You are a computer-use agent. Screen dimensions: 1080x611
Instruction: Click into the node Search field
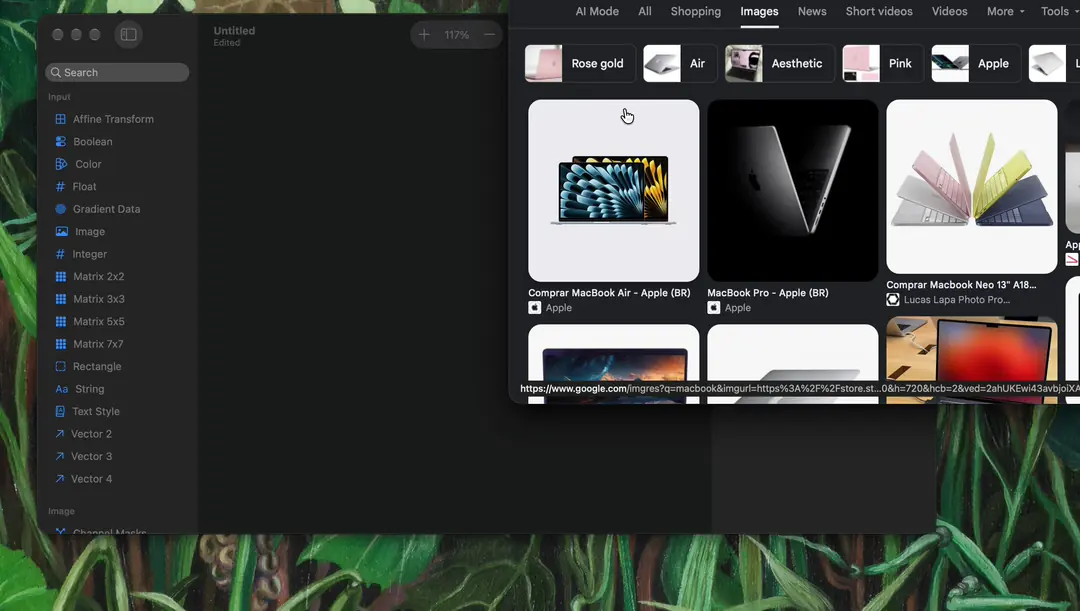tap(117, 72)
